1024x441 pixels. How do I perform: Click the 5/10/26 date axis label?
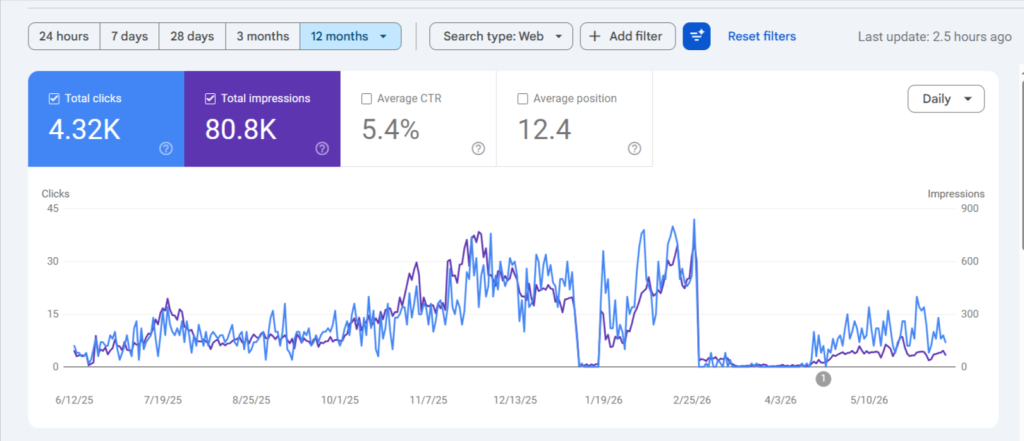pos(868,400)
